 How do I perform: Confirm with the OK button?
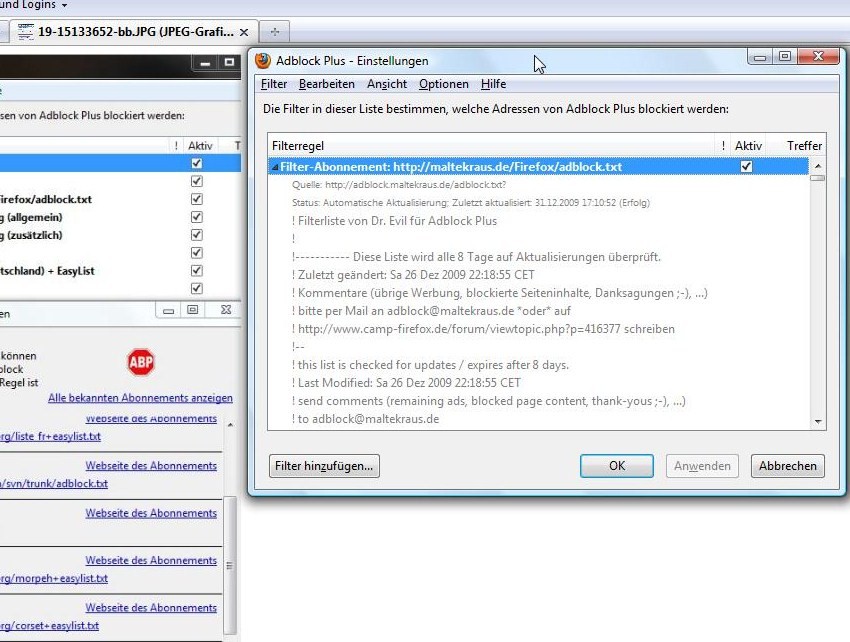tap(617, 466)
